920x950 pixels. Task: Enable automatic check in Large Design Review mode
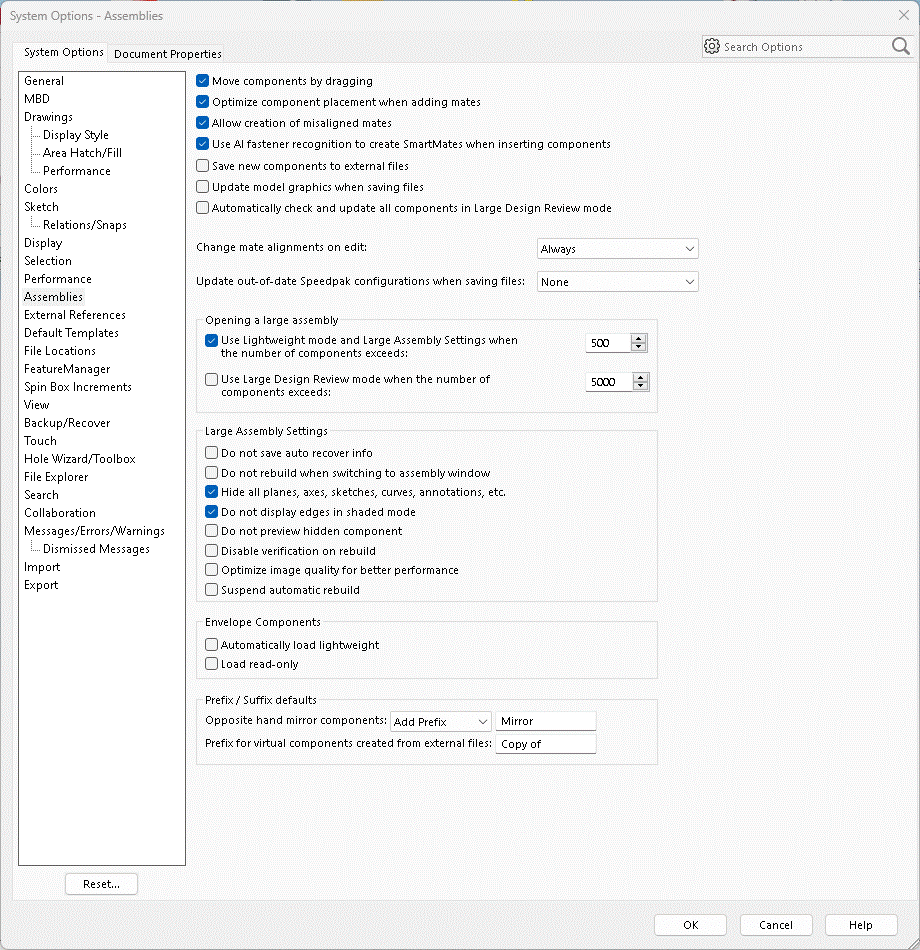click(x=202, y=208)
